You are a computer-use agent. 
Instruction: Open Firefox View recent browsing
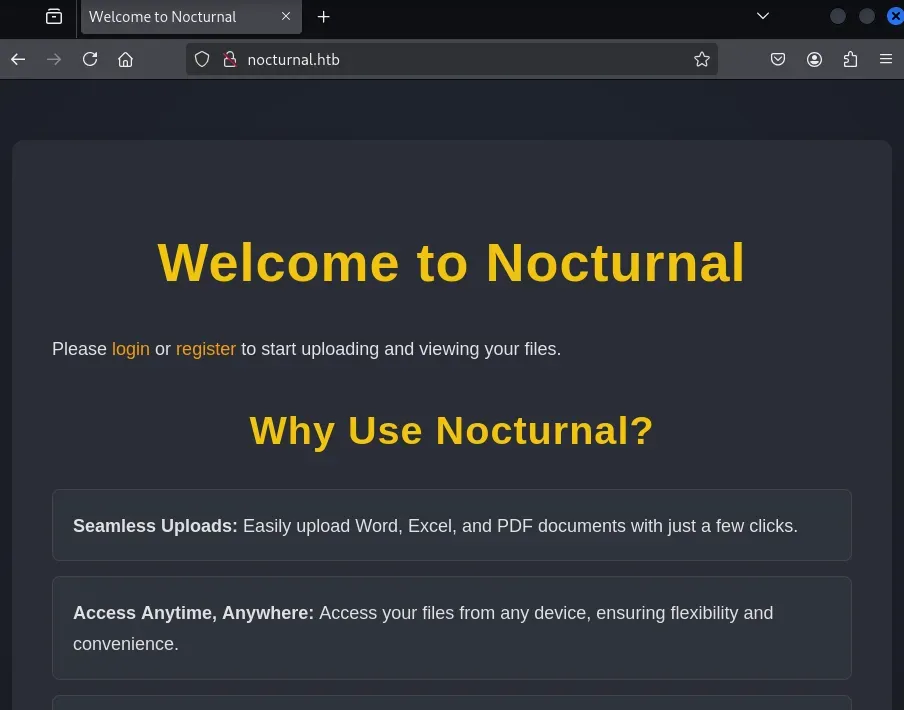[x=54, y=17]
